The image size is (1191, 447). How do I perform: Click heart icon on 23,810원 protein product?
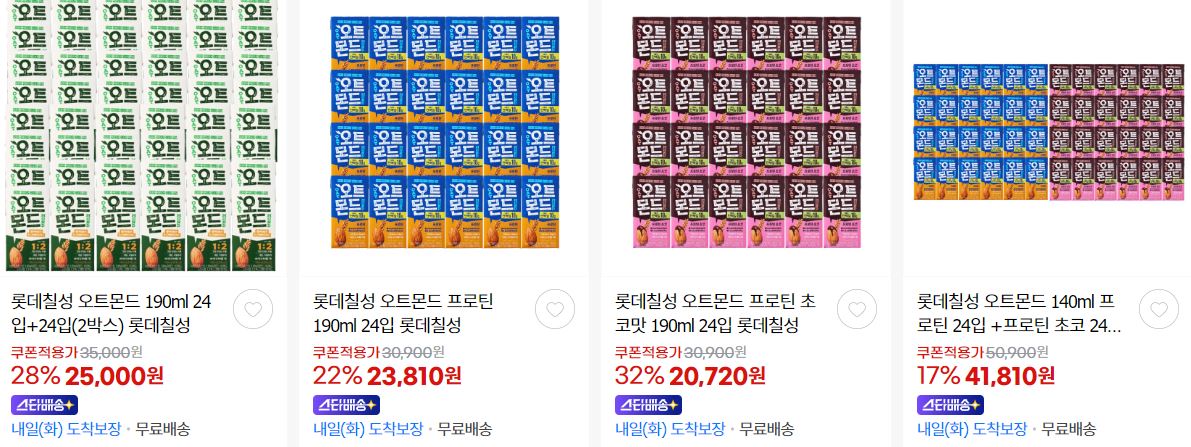coord(555,309)
